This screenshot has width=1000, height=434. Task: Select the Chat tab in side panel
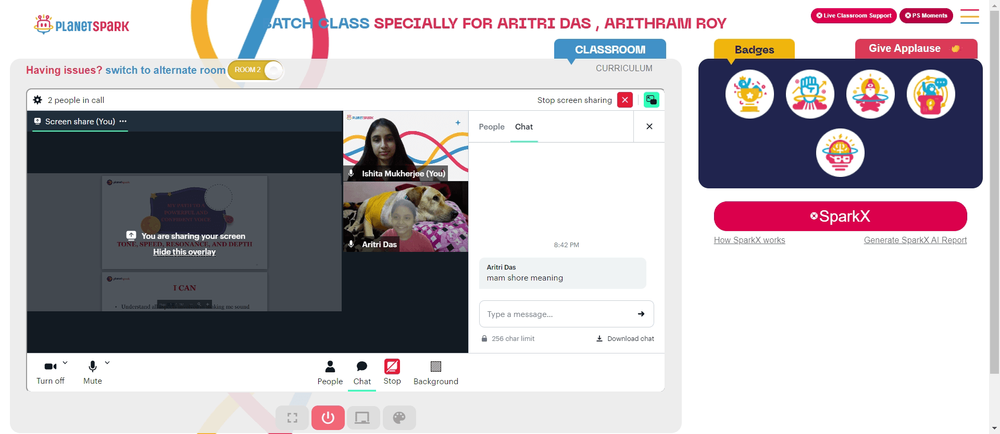[524, 127]
